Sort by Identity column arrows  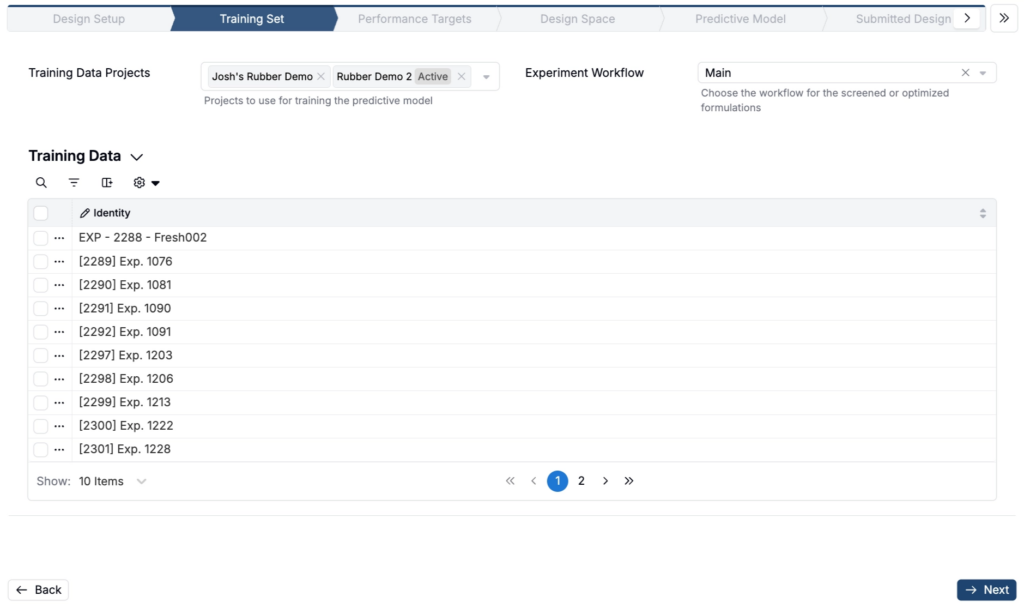982,213
